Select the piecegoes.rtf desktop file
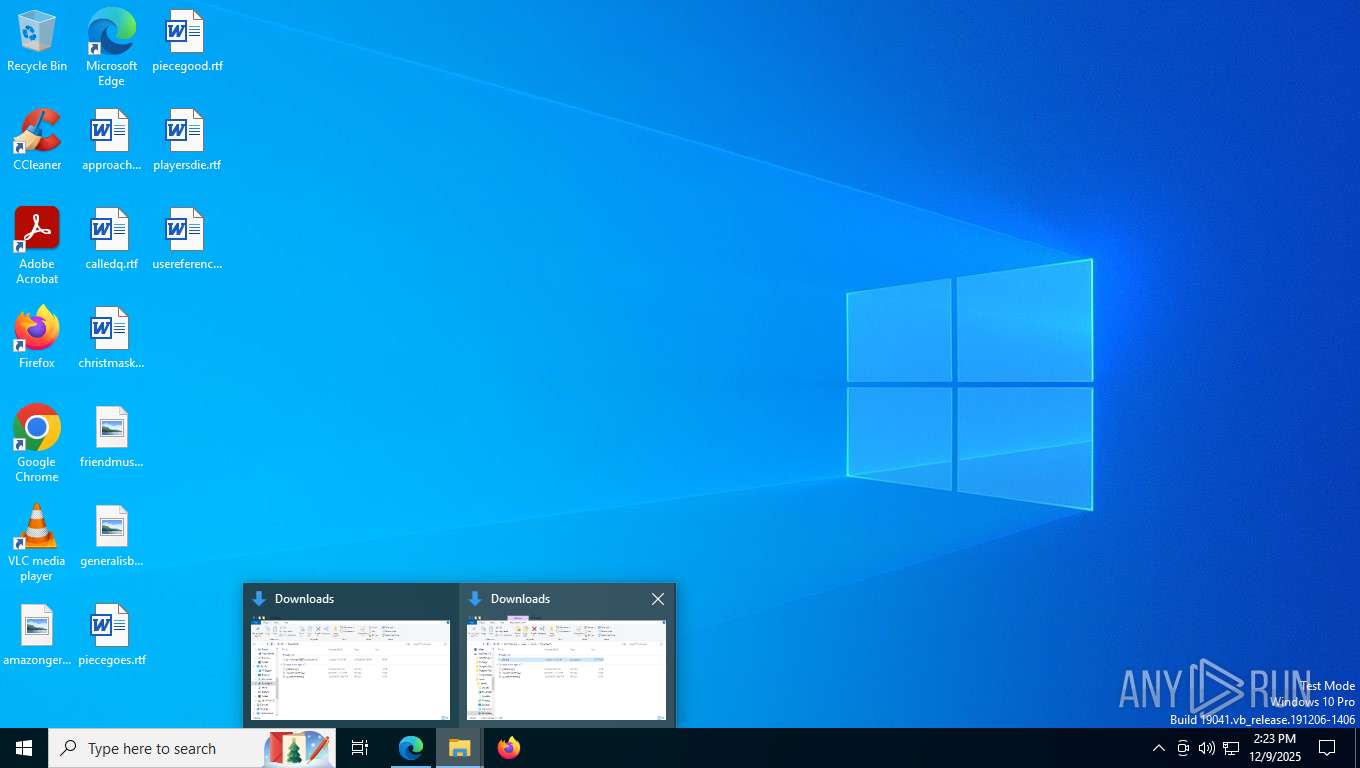The width and height of the screenshot is (1360, 768). coord(111,635)
